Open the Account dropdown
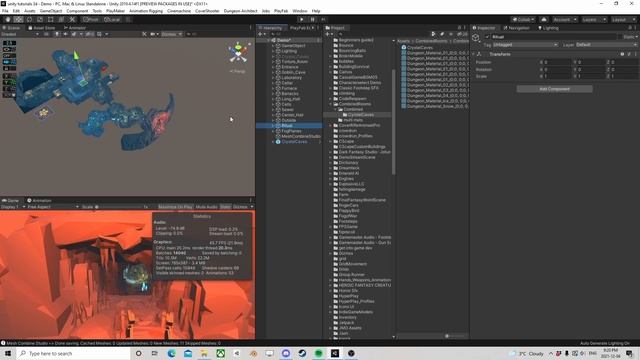Screen dimensions: 640x360 565,20
